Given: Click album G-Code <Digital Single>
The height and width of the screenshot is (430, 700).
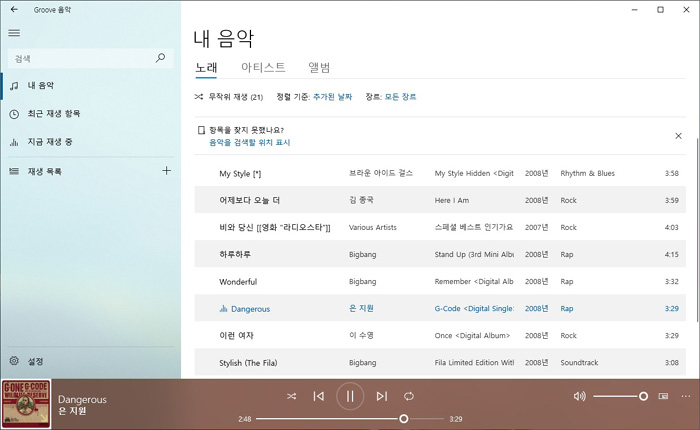Looking at the screenshot, I should click(474, 309).
